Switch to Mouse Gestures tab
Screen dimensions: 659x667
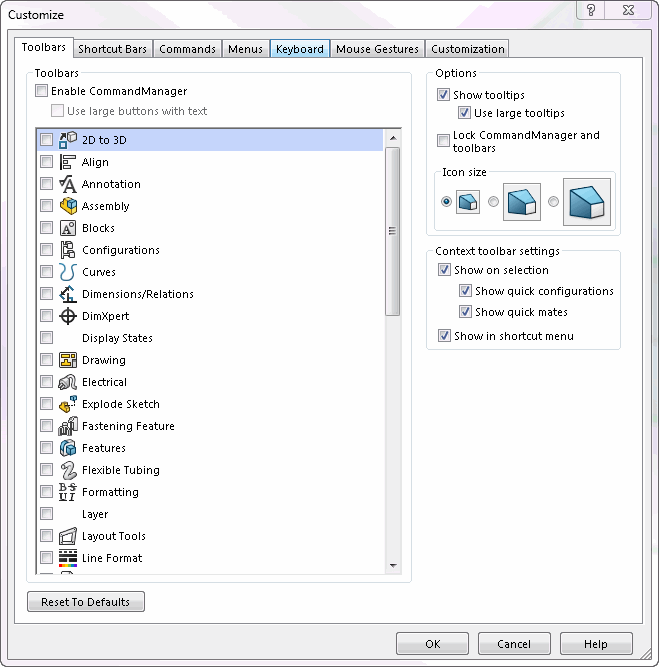coord(377,49)
